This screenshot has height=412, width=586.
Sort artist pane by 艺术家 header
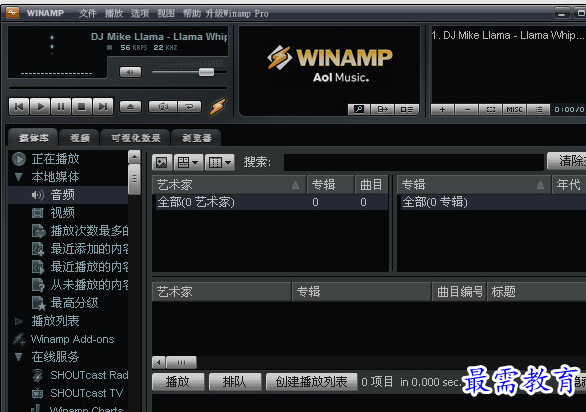coord(229,185)
